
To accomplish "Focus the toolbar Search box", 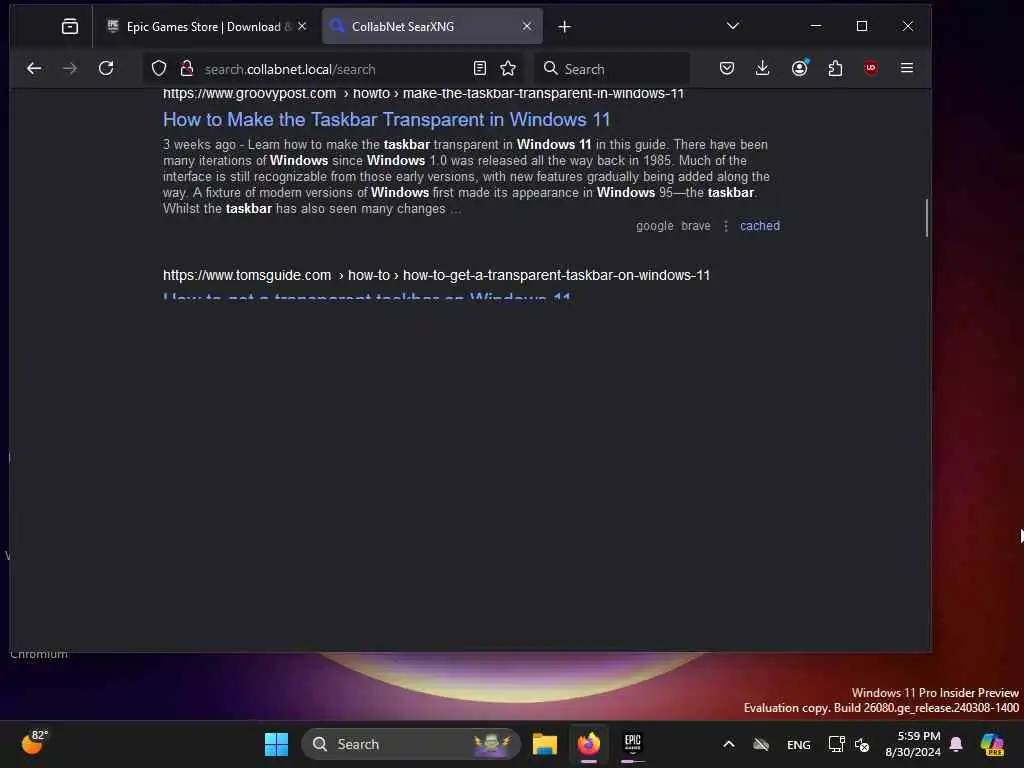I will (613, 69).
